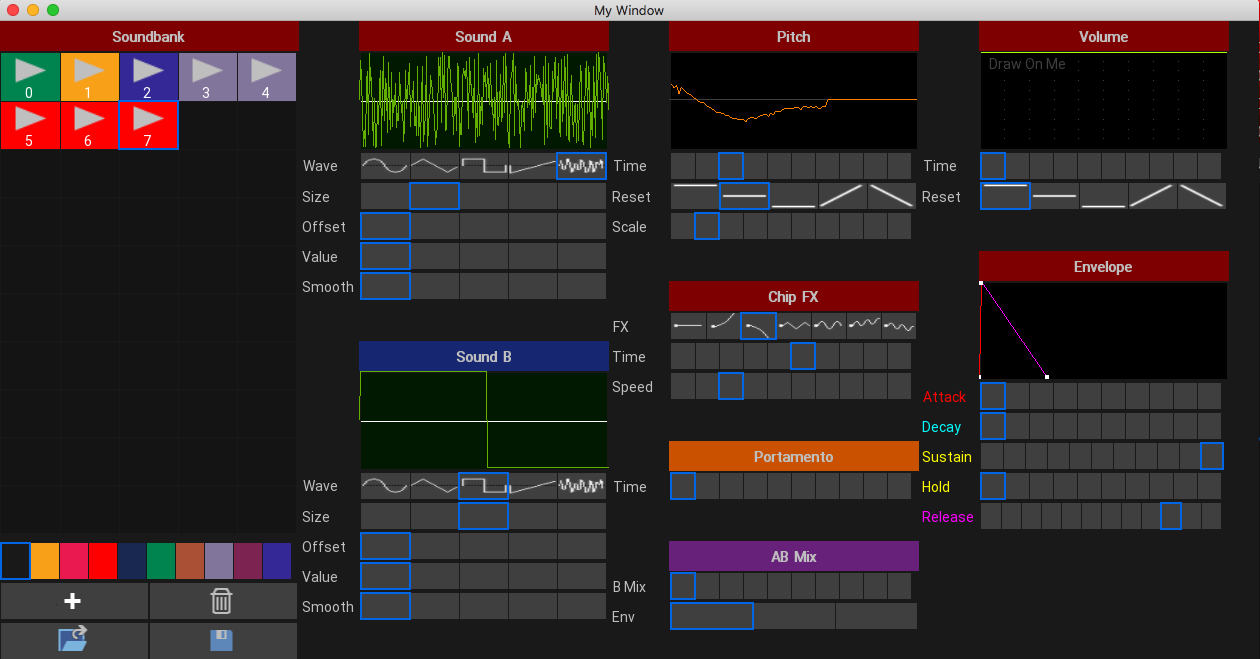Play the red sound slot 5
The width and height of the screenshot is (1260, 659).
(x=29, y=125)
